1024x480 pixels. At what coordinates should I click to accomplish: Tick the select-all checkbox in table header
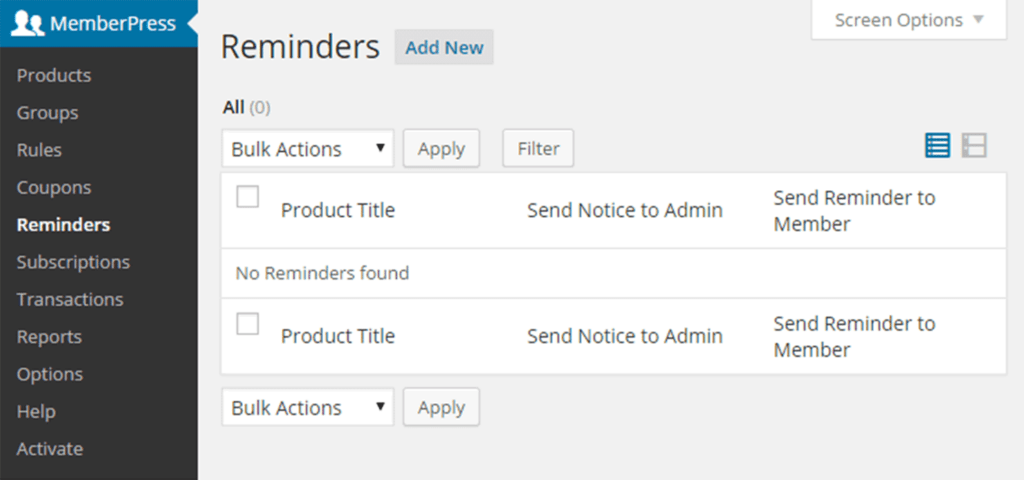click(x=248, y=197)
